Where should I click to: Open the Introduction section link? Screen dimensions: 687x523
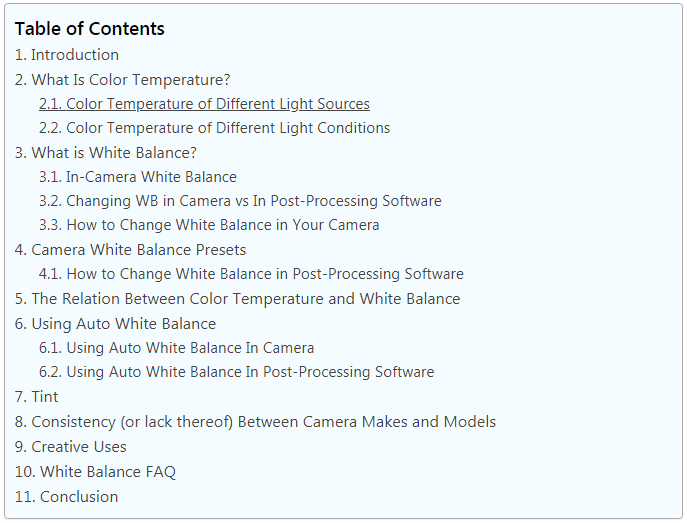[67, 55]
